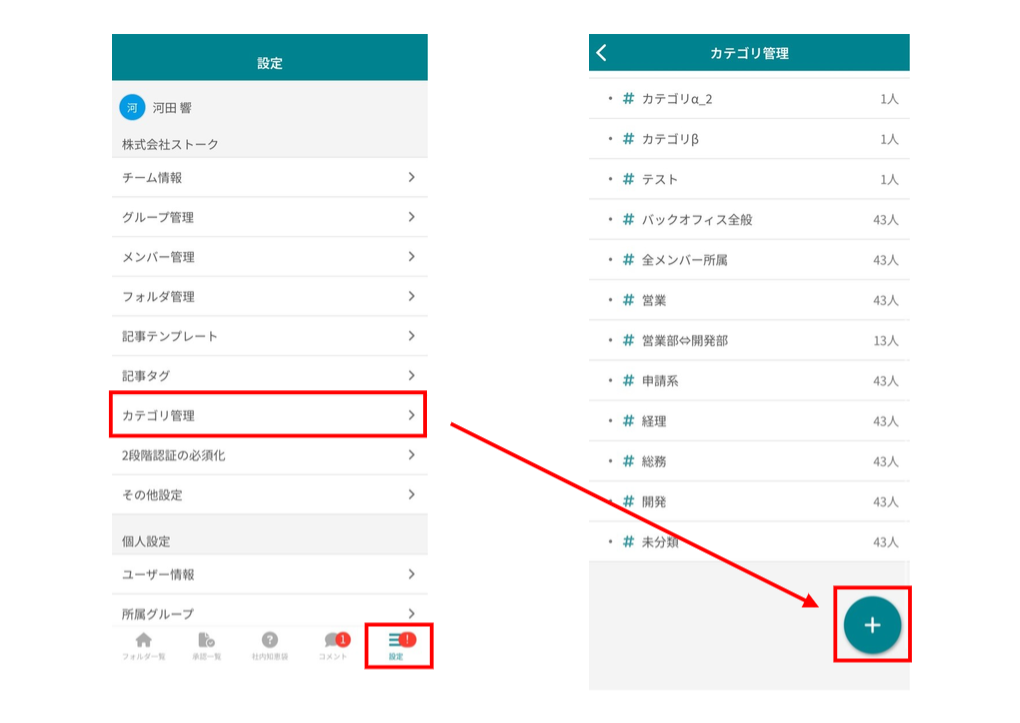Expand 所属グループ chevron

[411, 613]
